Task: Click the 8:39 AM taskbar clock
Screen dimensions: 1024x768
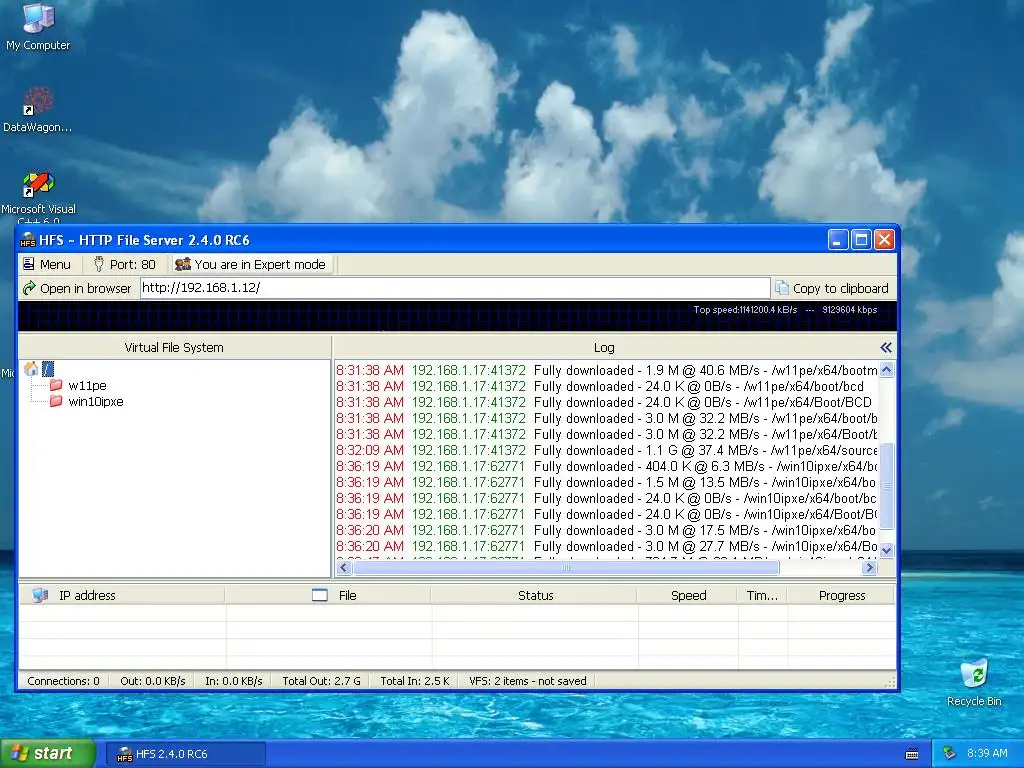Action: click(x=987, y=753)
